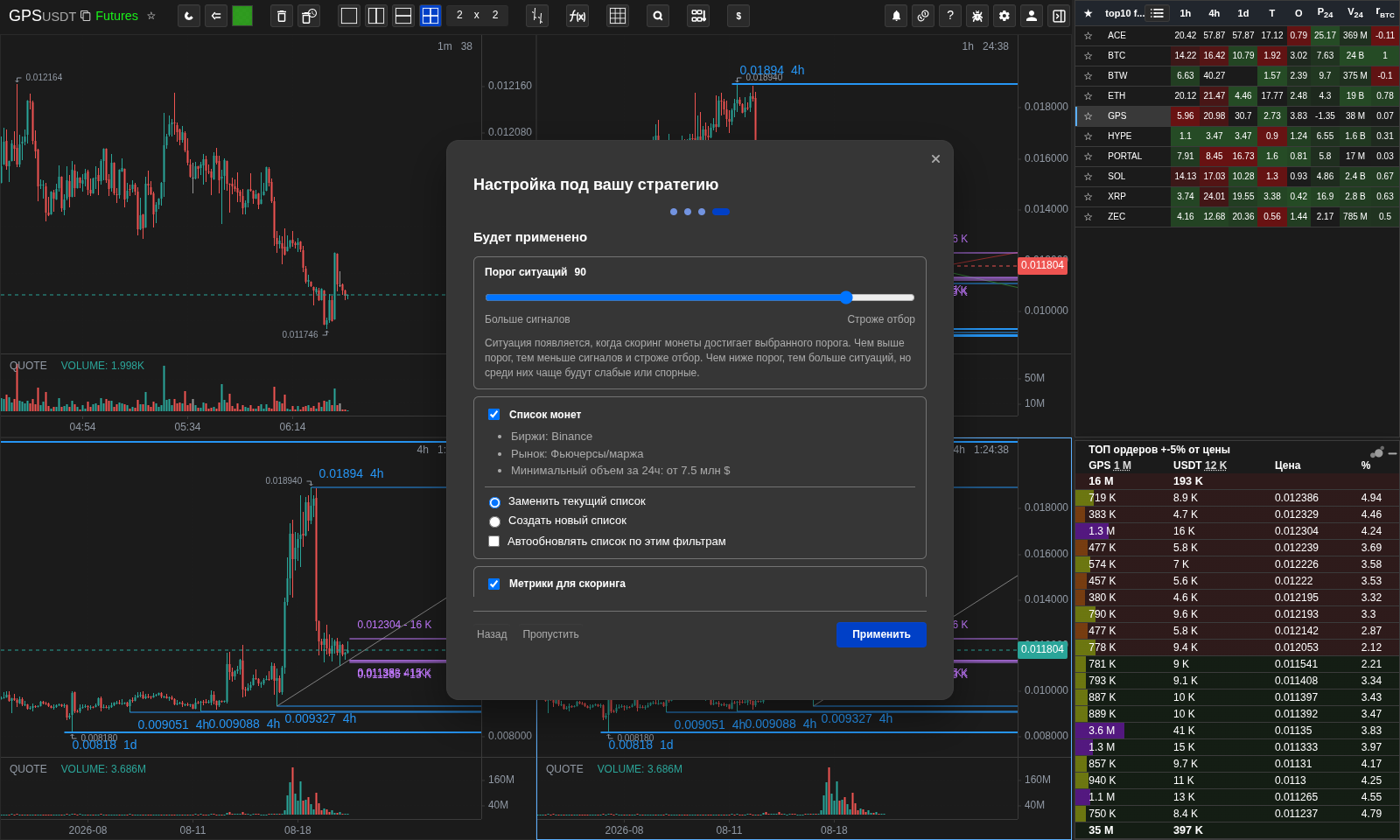Open the user profile icon

click(x=1032, y=16)
